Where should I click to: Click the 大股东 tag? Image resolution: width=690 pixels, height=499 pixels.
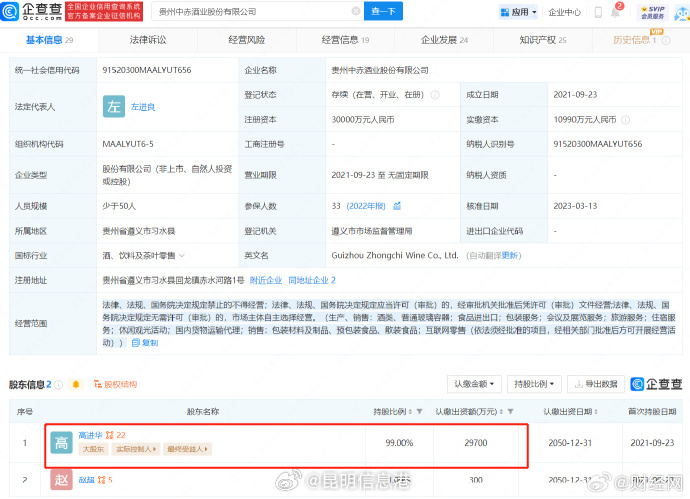tap(93, 449)
